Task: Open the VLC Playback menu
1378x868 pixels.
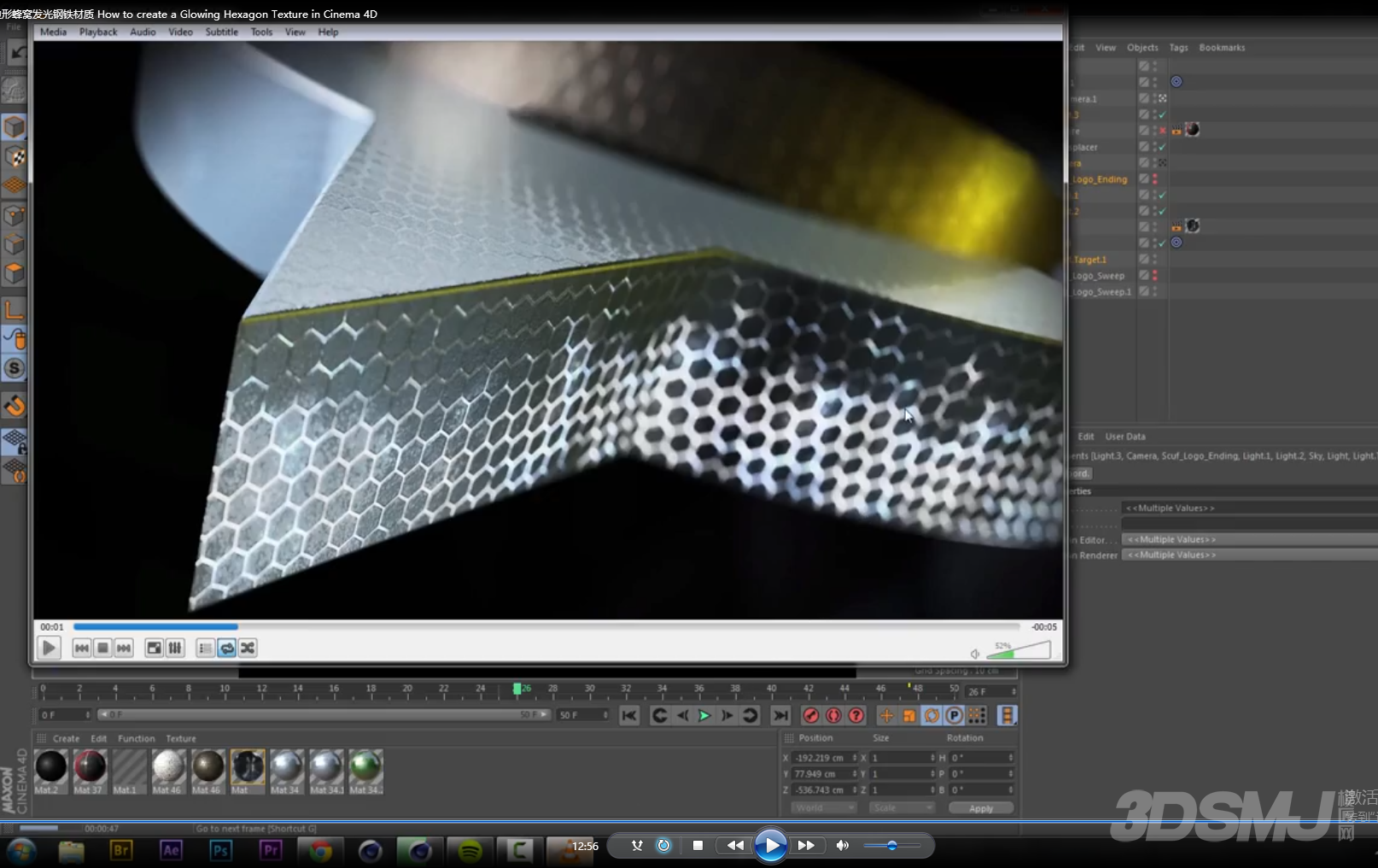Action: point(98,32)
